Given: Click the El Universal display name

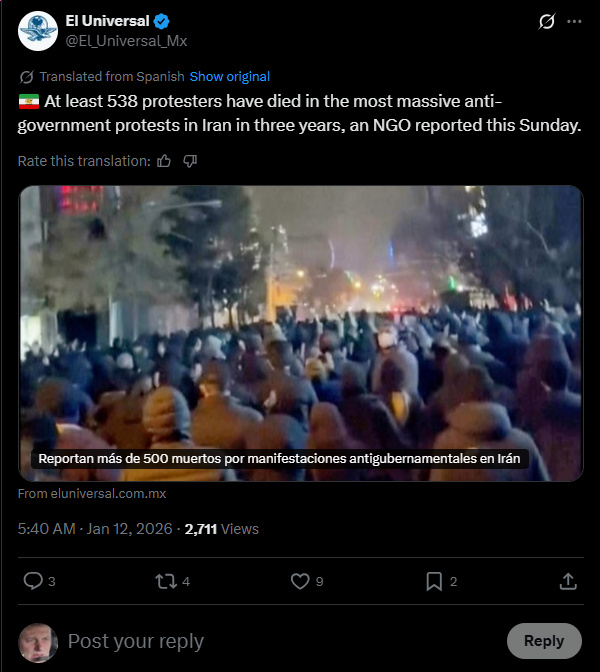Looking at the screenshot, I should (x=107, y=21).
